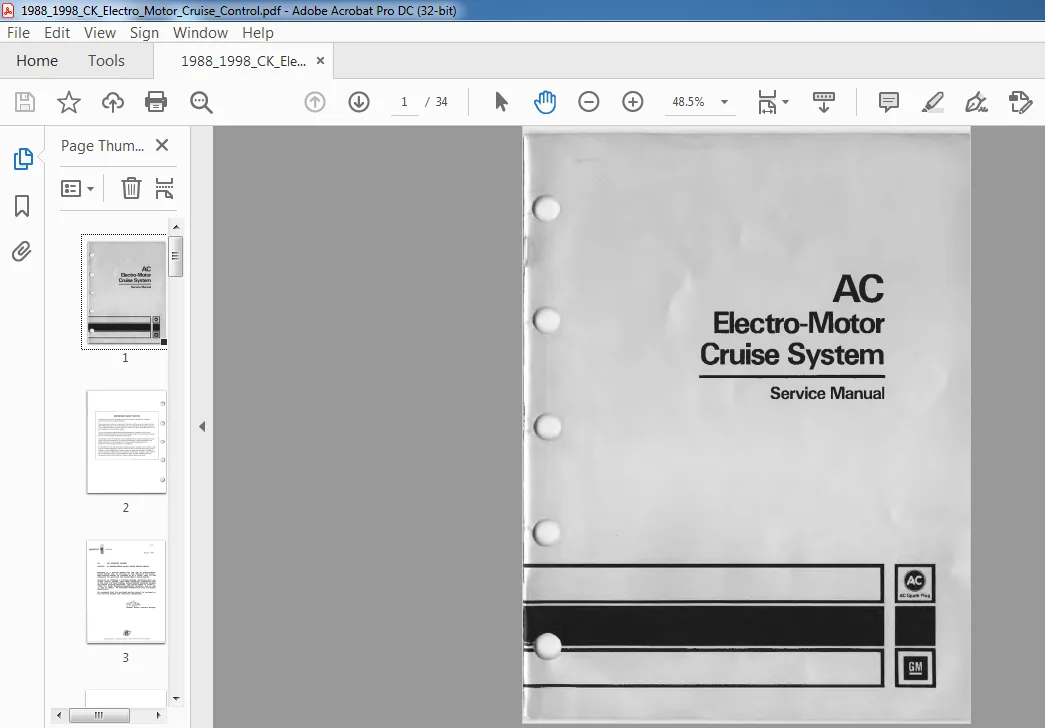Image resolution: width=1045 pixels, height=728 pixels.
Task: Print the document with the printer icon
Action: (156, 102)
